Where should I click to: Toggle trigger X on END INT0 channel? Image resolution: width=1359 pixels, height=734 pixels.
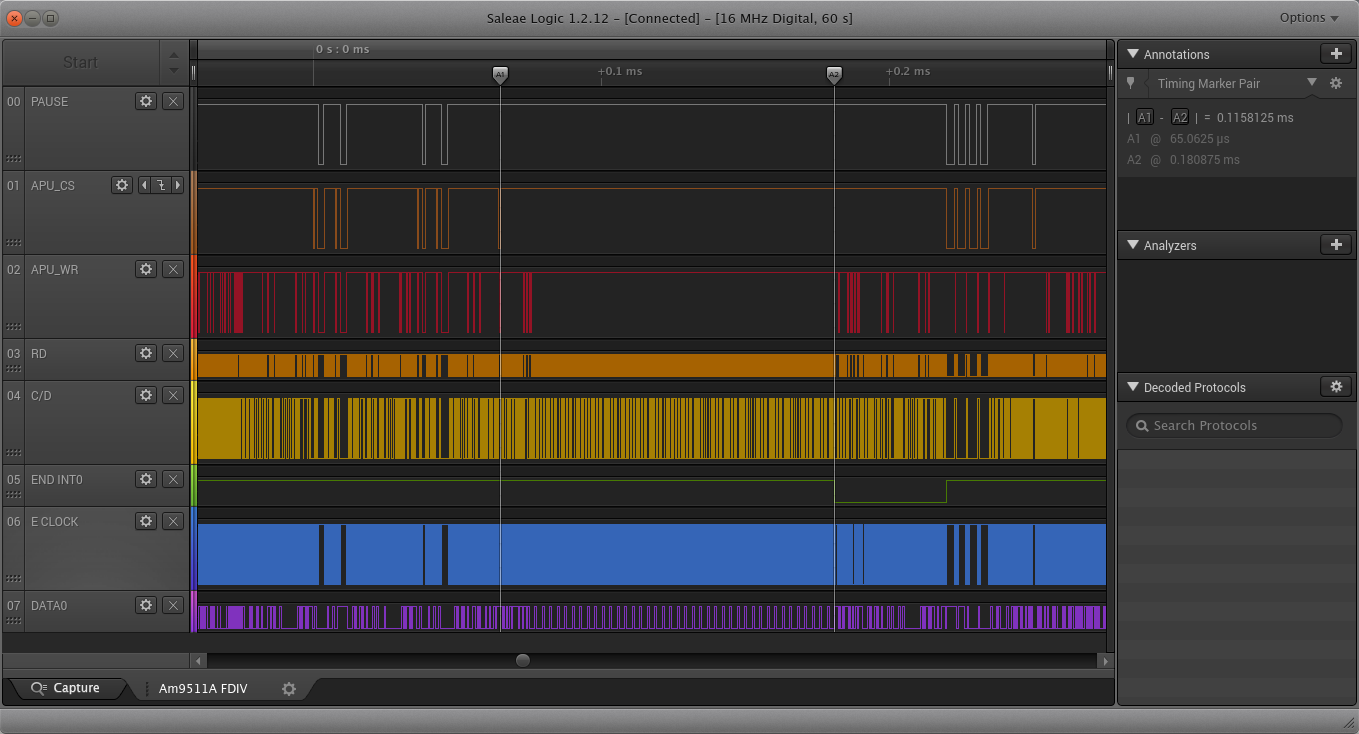173,479
